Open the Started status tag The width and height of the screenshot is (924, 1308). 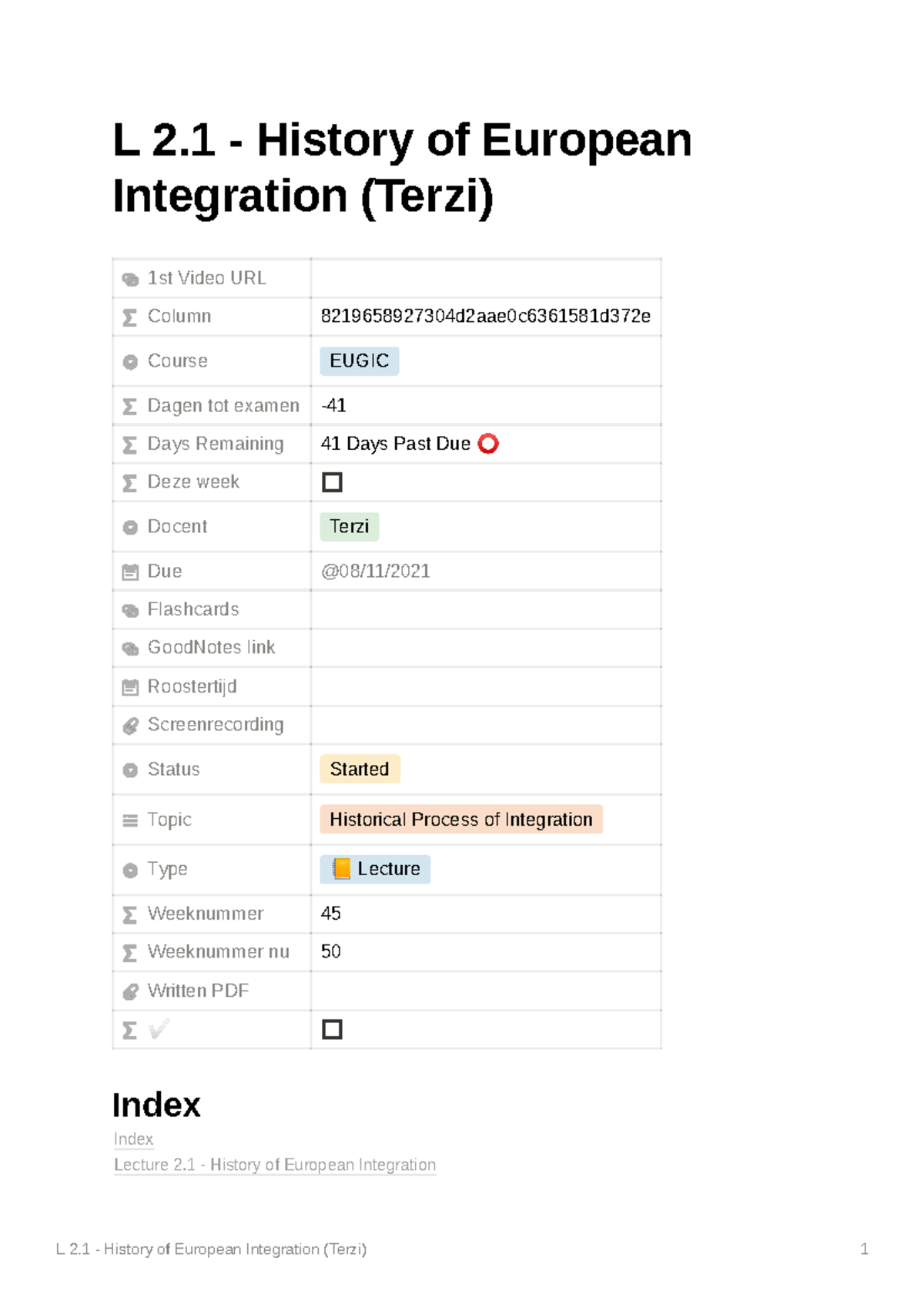click(x=360, y=770)
